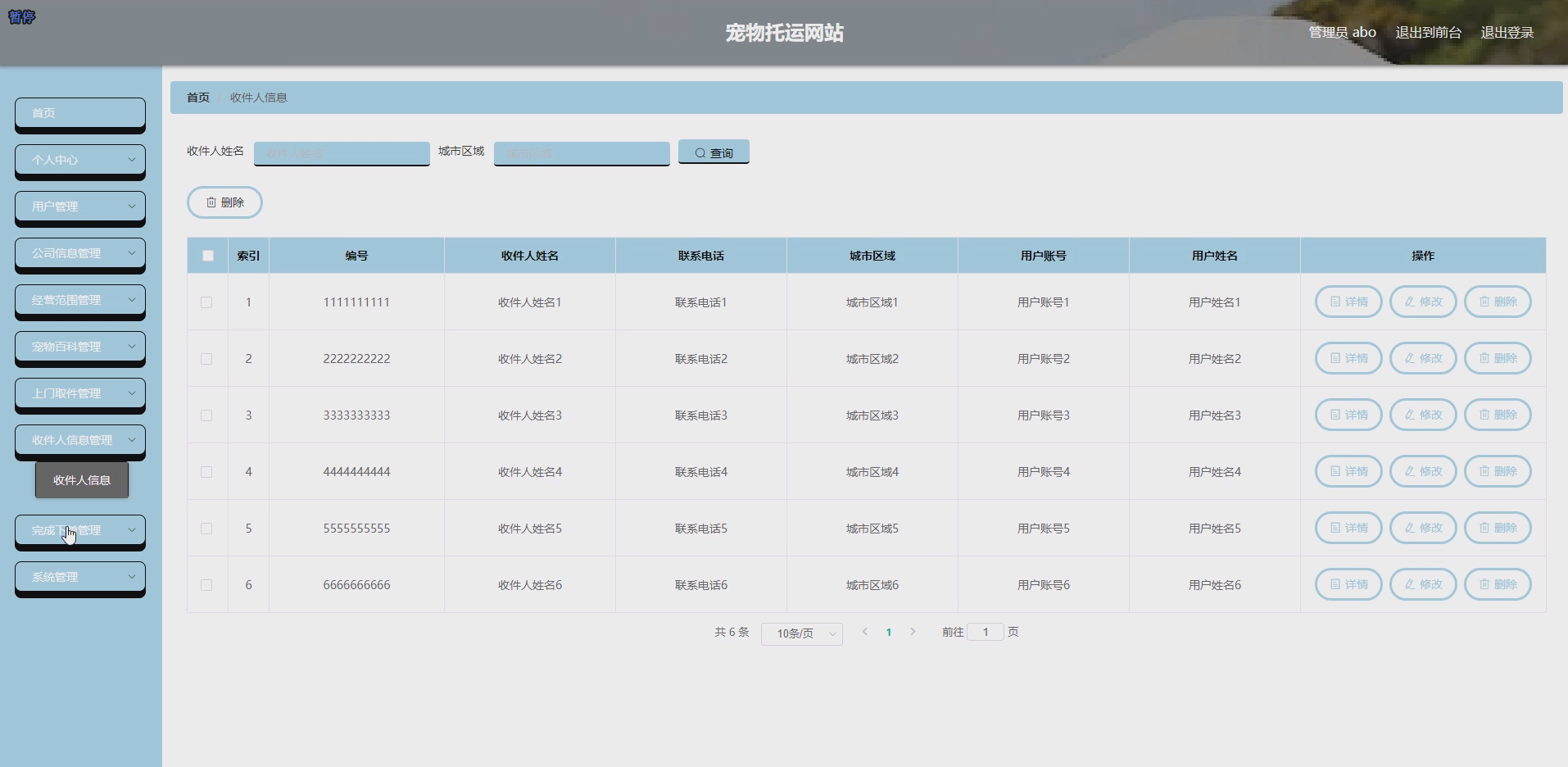Open 详情 for row 2222222222
Screen dimensions: 1568x767
point(1348,358)
